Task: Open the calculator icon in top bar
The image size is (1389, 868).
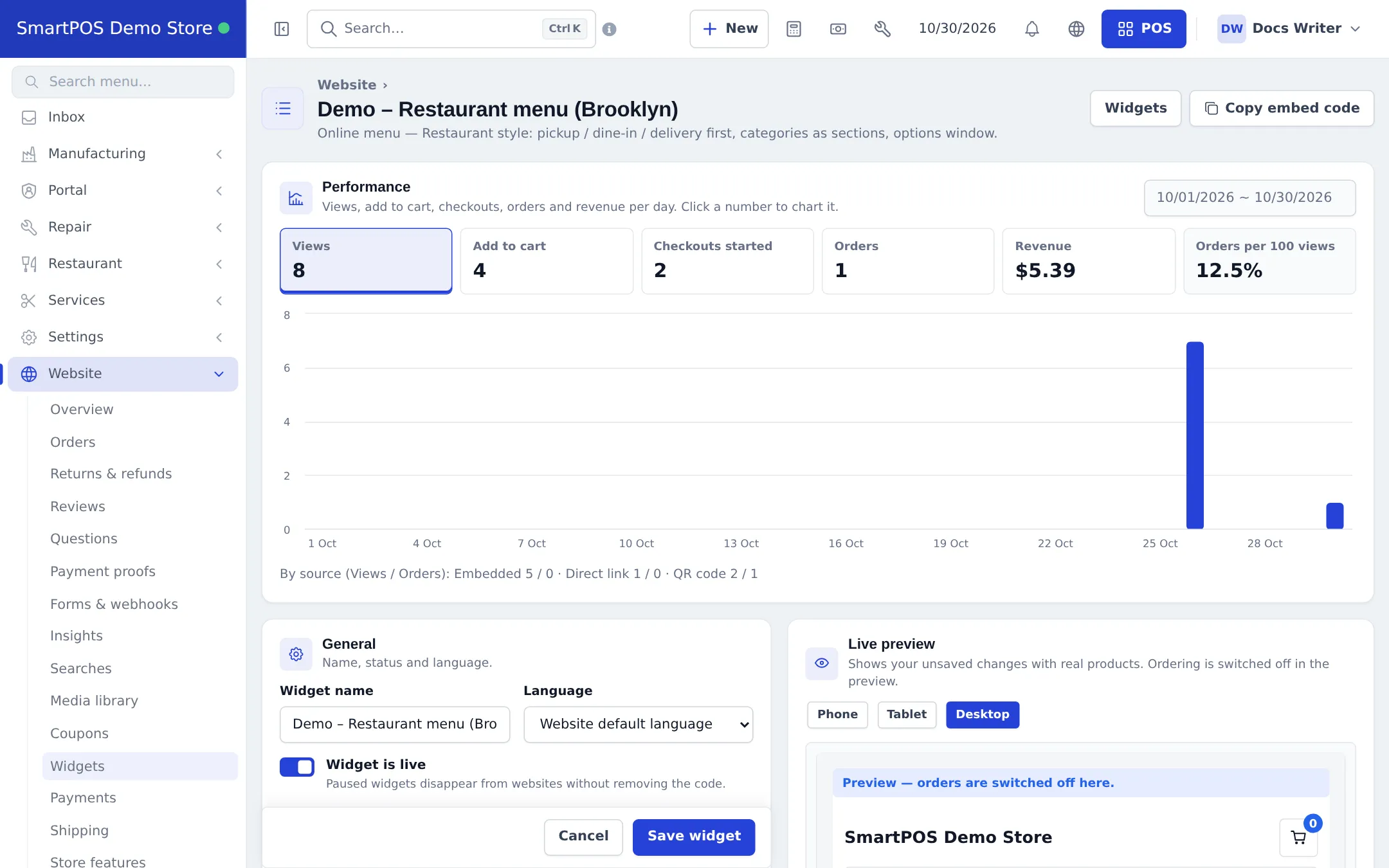Action: point(794,29)
